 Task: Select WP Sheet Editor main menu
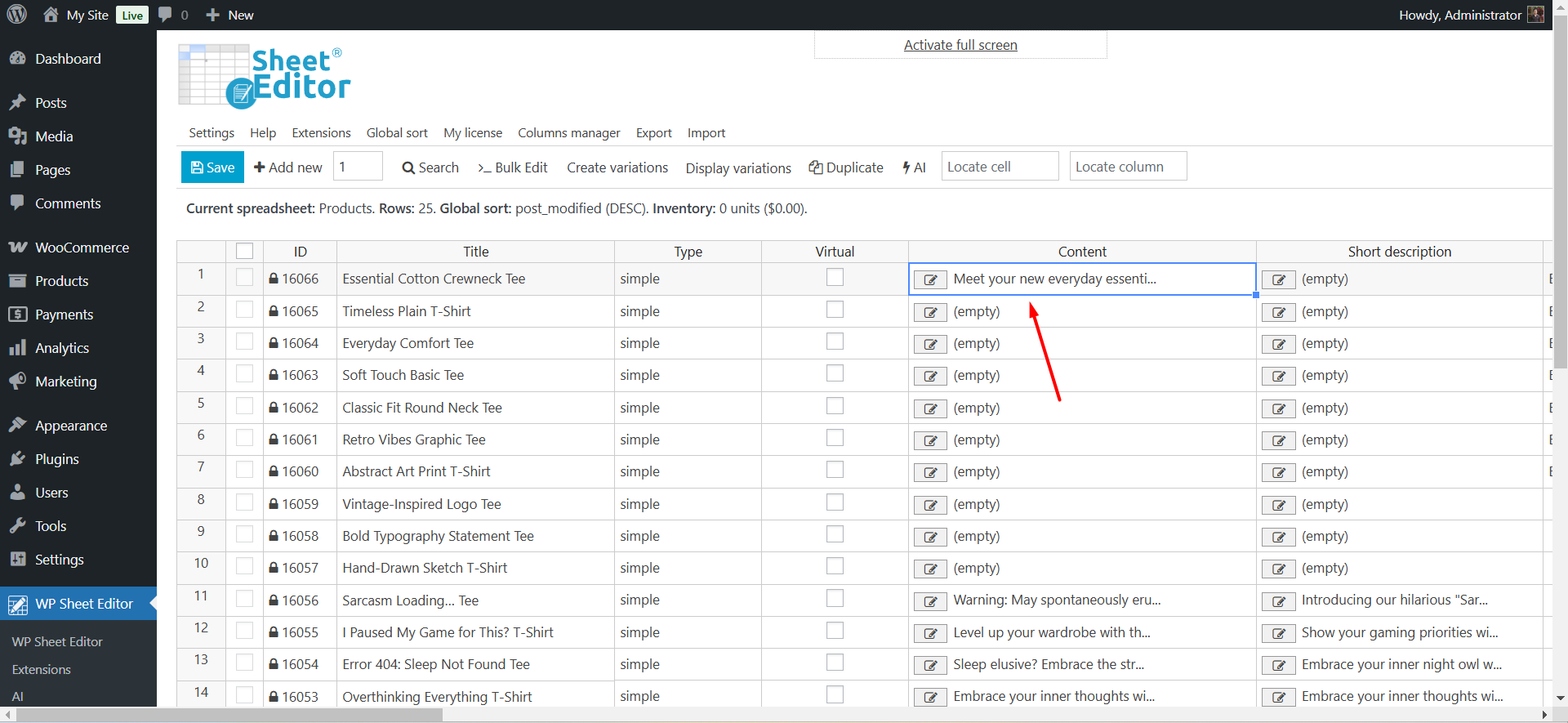78,604
